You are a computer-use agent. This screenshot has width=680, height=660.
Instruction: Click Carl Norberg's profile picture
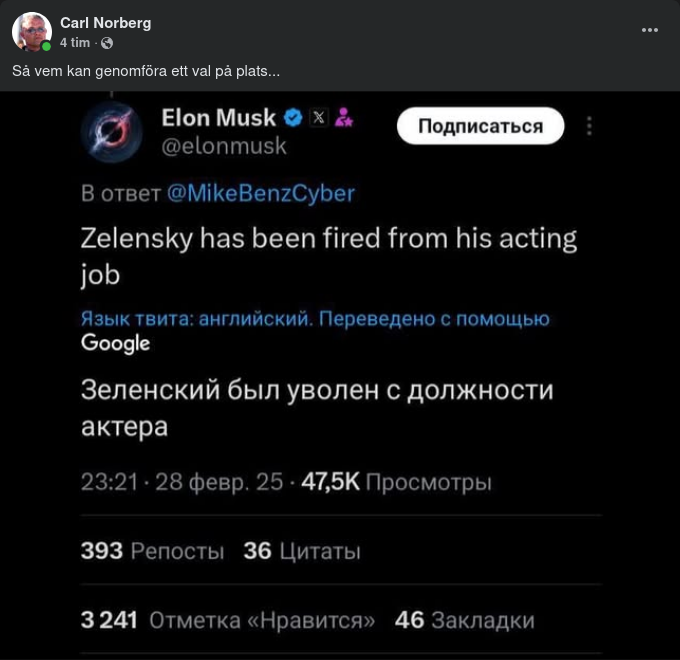click(x=31, y=32)
